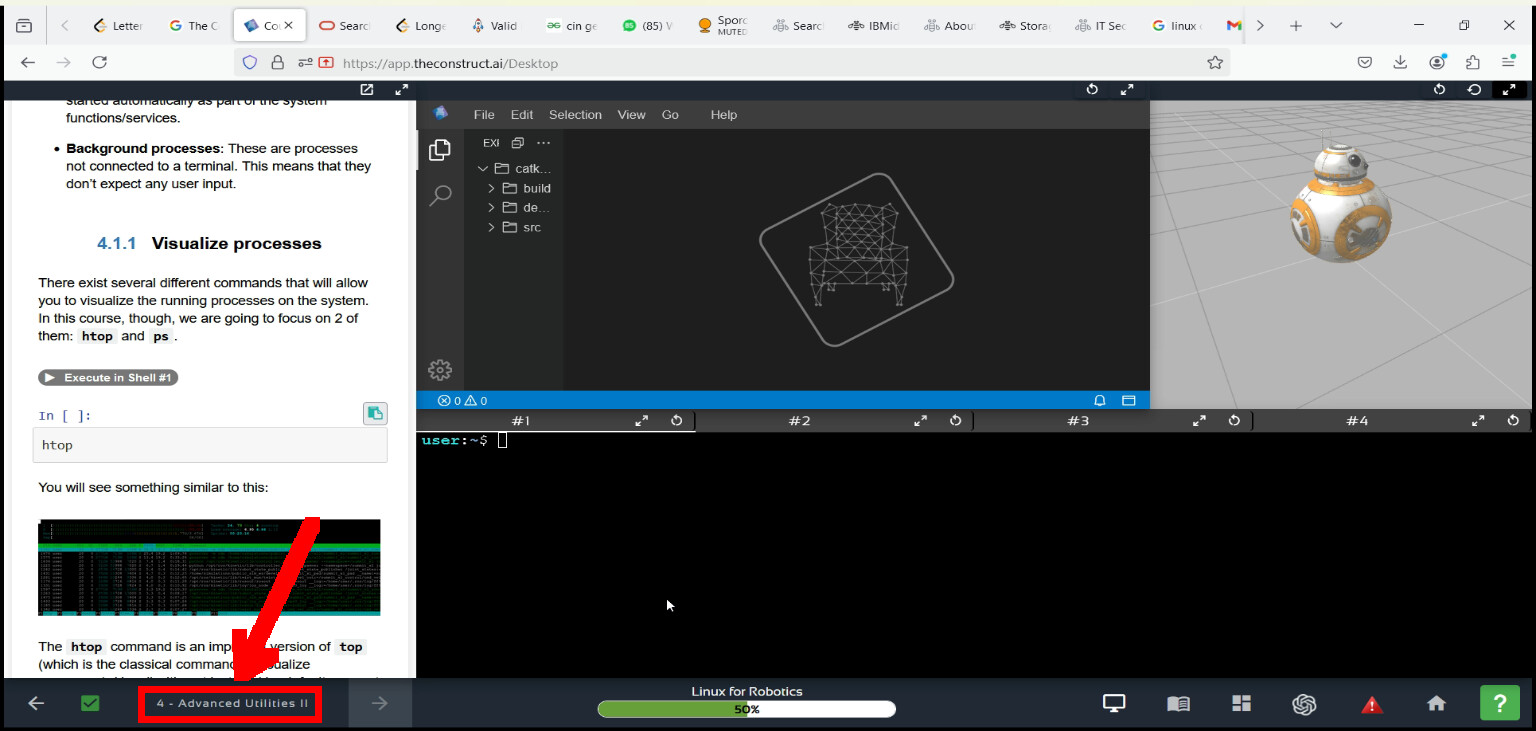Viewport: 1536px width, 731px height.
Task: Bookmark this page with the star
Action: tap(1215, 62)
